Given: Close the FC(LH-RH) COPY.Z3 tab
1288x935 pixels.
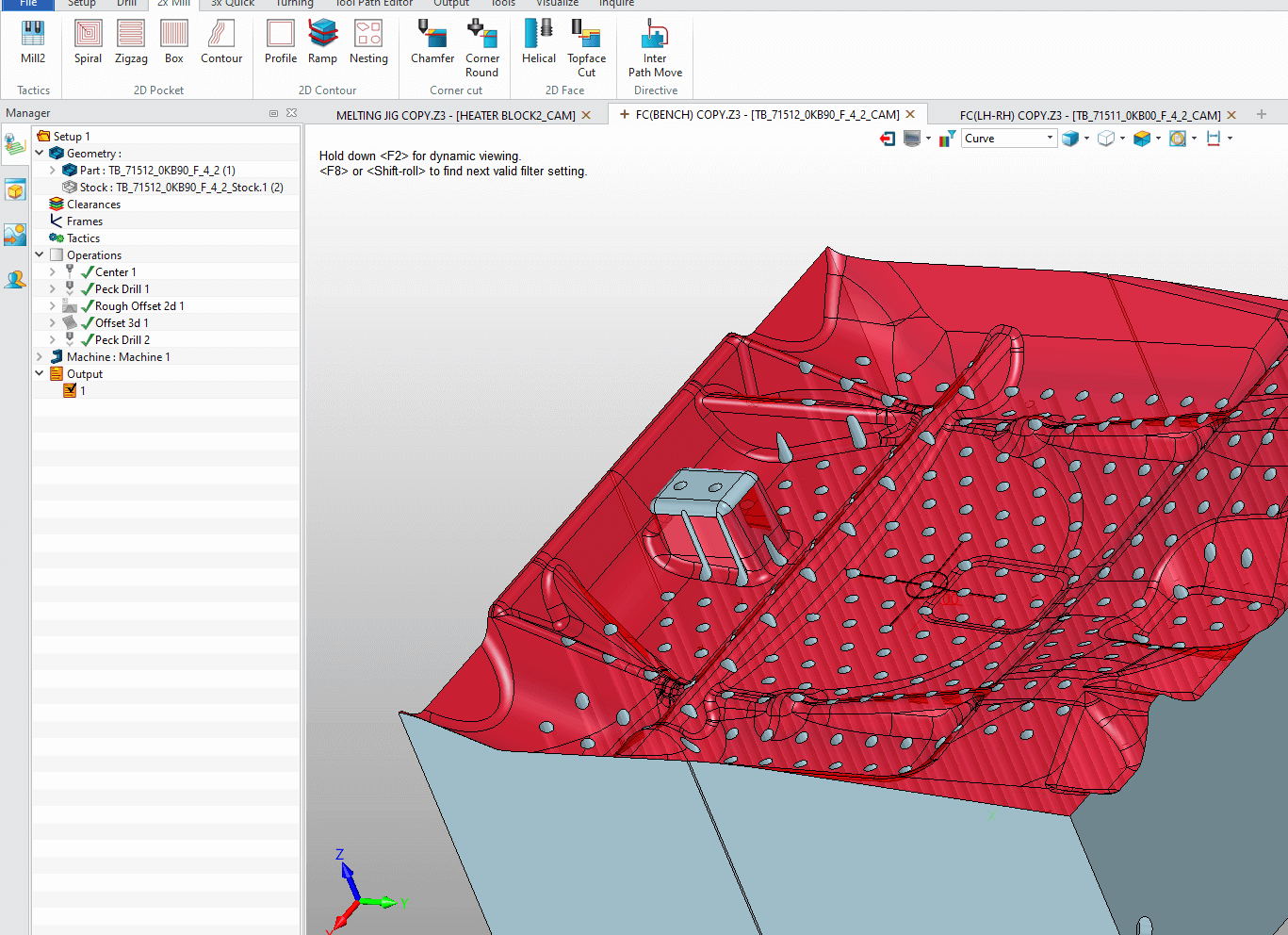Looking at the screenshot, I should [1231, 115].
